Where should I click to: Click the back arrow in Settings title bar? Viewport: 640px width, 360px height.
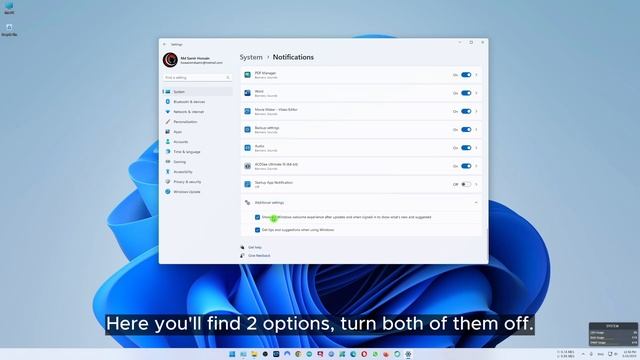coord(164,44)
